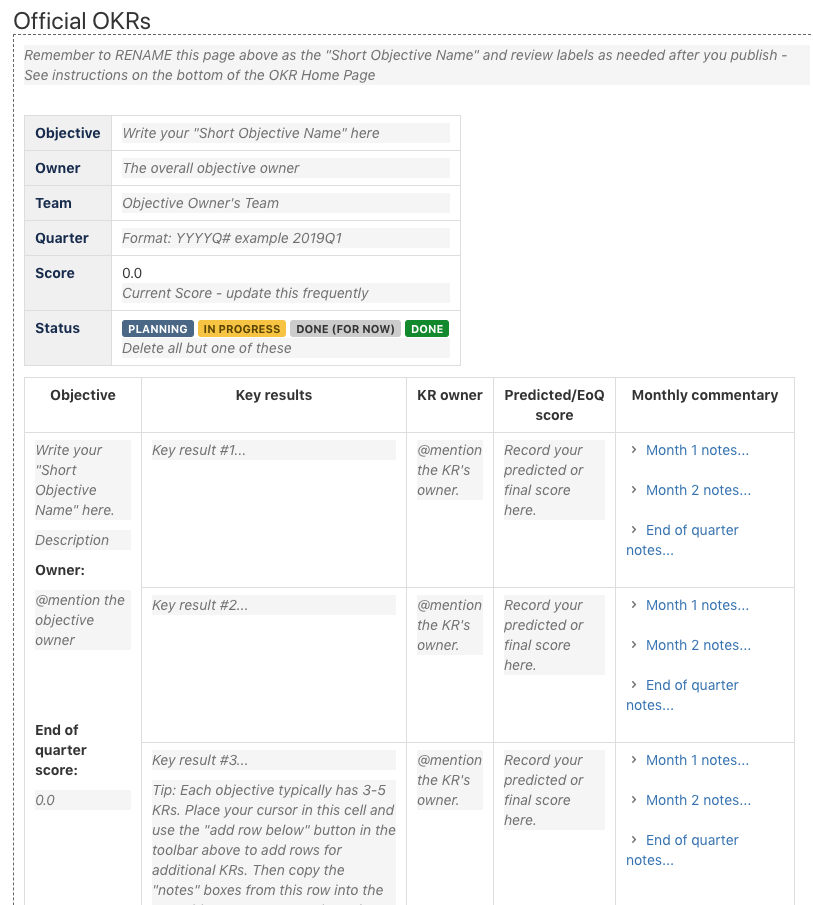Click the Official OKRs page title

coord(79,20)
